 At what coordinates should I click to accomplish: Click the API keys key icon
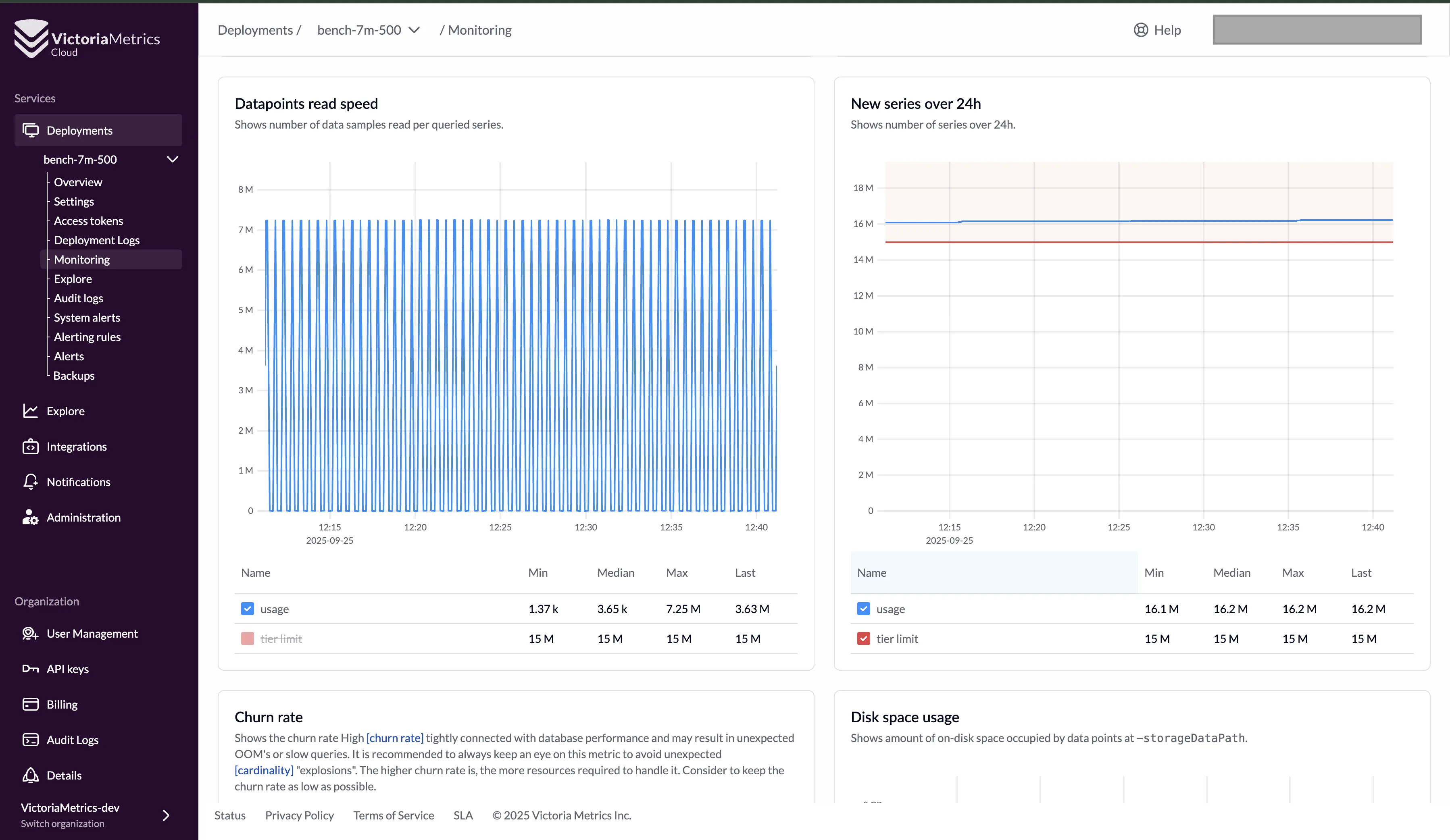(x=31, y=669)
